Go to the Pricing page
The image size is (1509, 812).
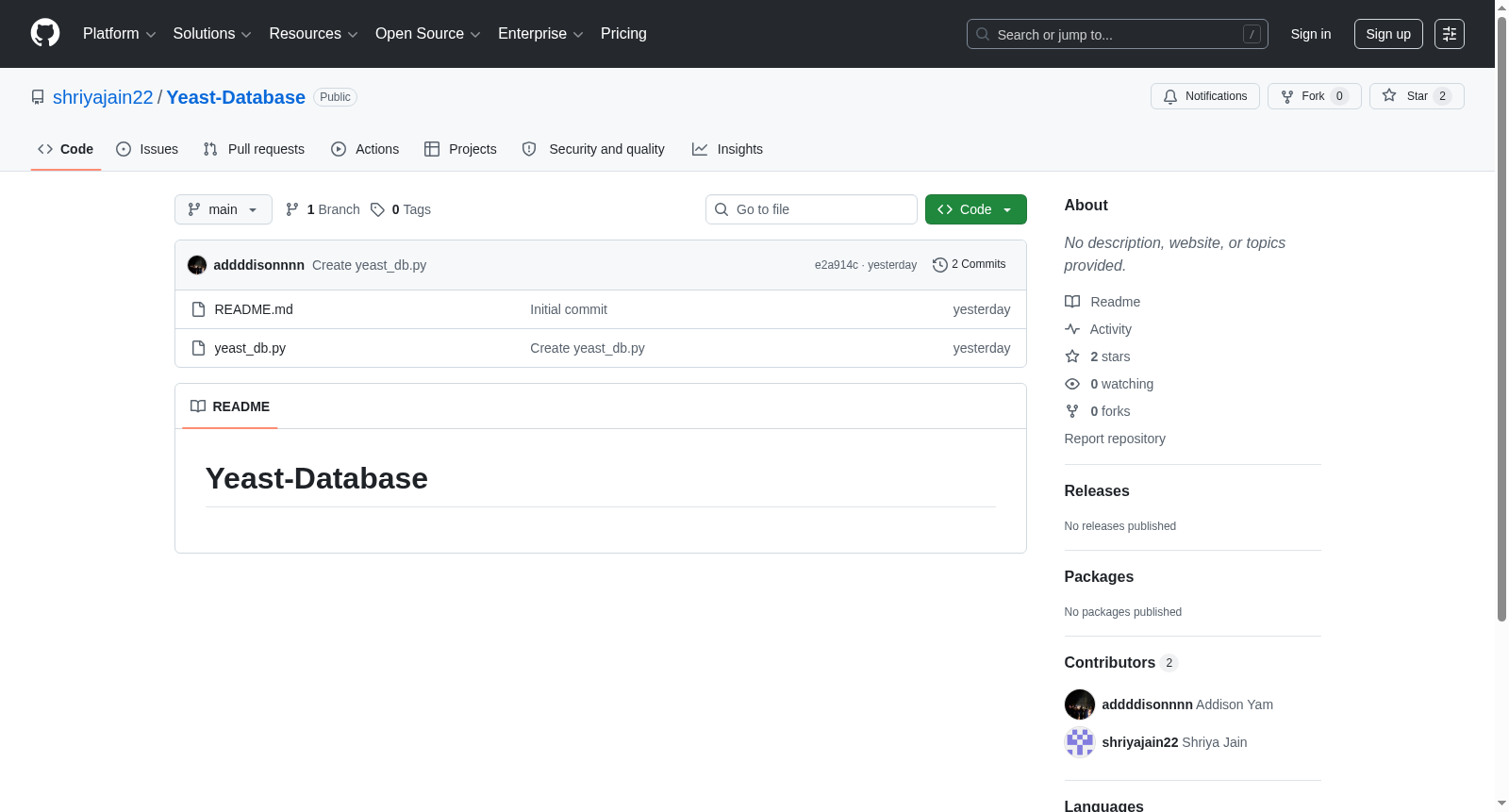pyautogui.click(x=623, y=34)
